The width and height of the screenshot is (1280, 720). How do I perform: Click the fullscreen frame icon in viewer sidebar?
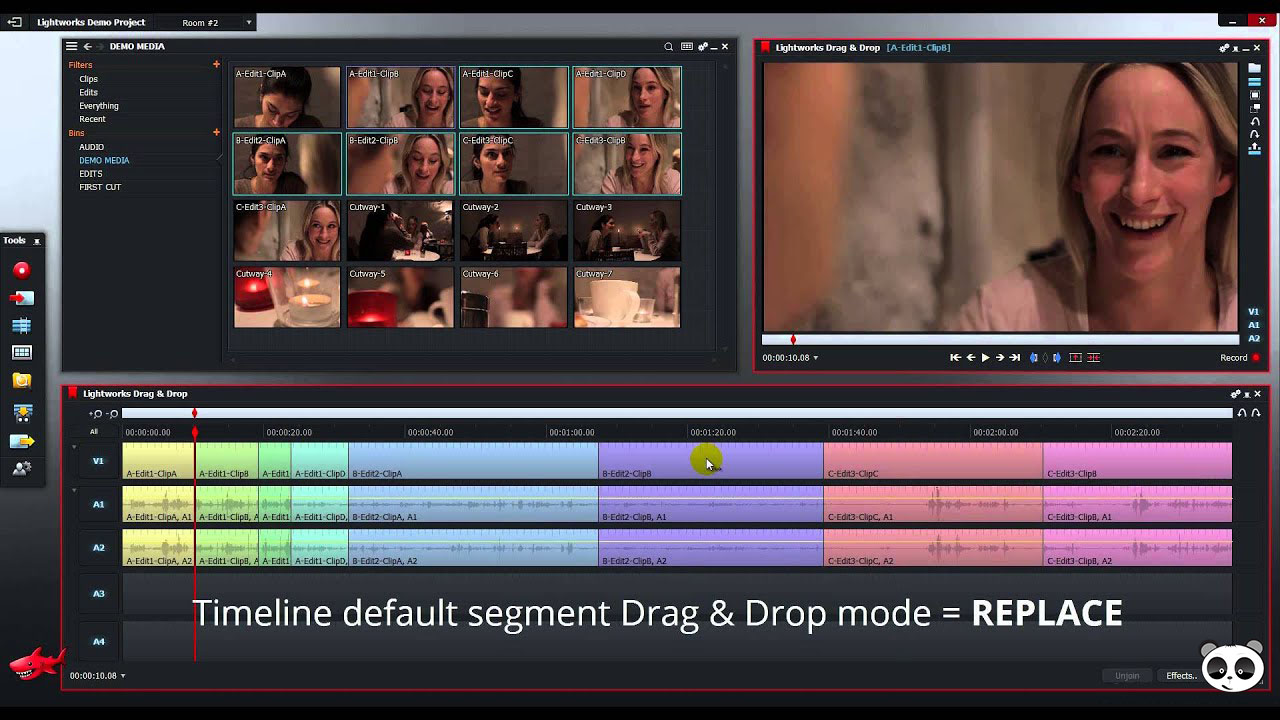pyautogui.click(x=1255, y=95)
